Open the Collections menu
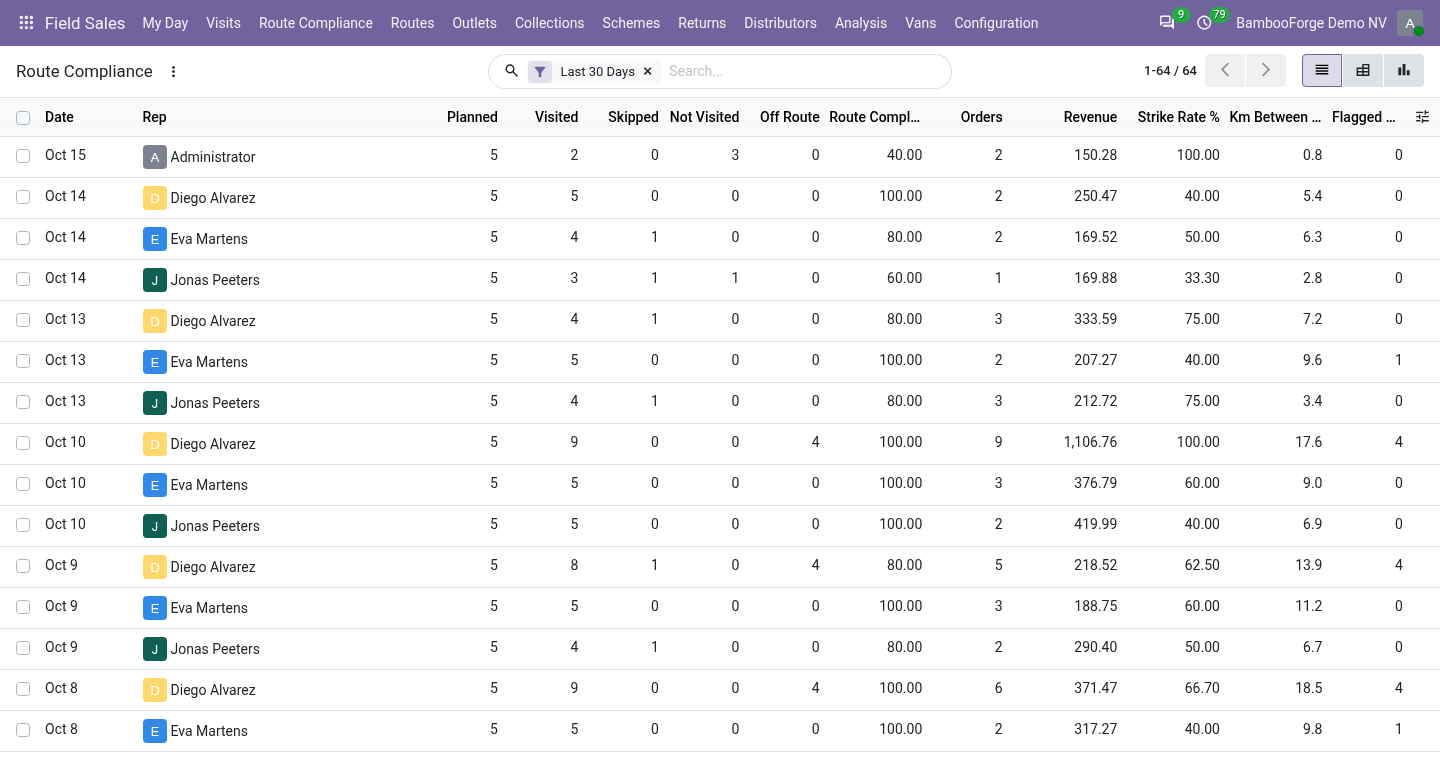 549,23
